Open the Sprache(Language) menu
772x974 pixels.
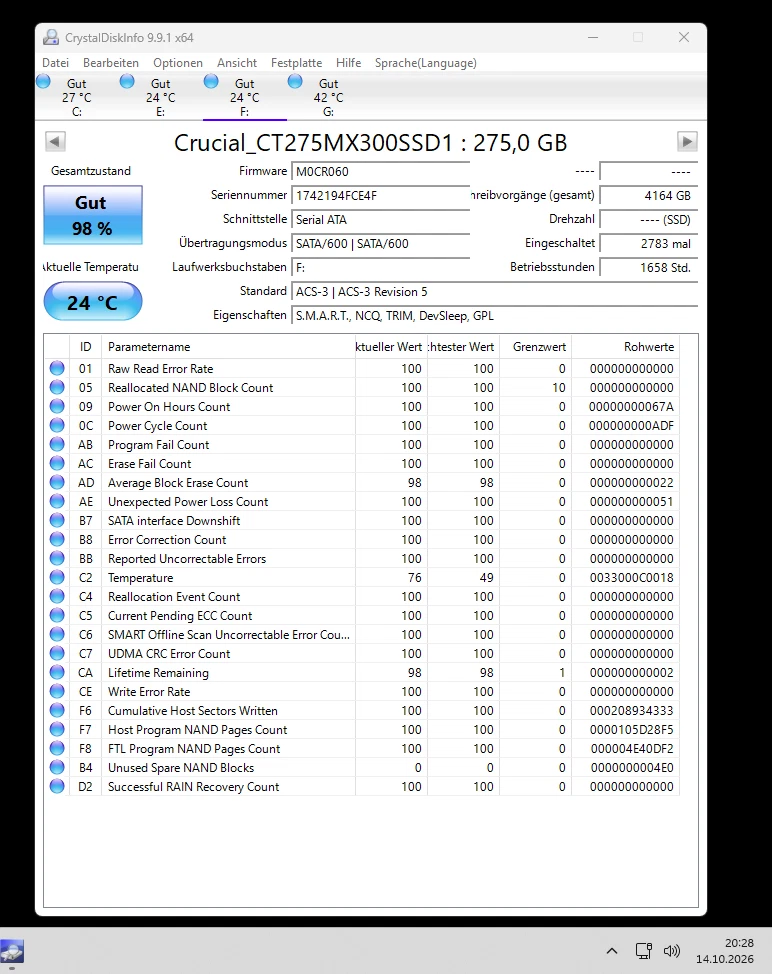[425, 63]
